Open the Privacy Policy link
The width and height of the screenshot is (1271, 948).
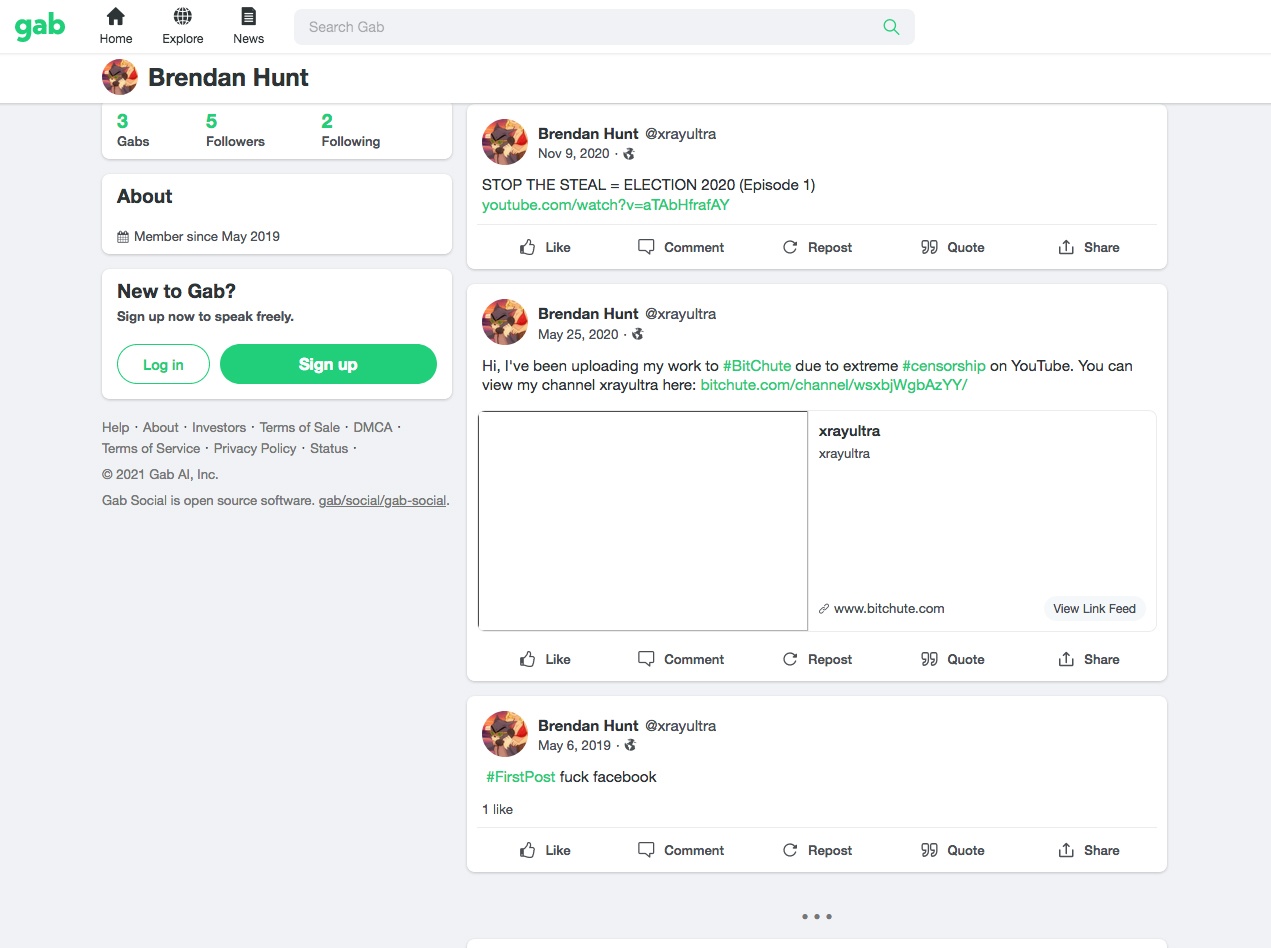255,448
